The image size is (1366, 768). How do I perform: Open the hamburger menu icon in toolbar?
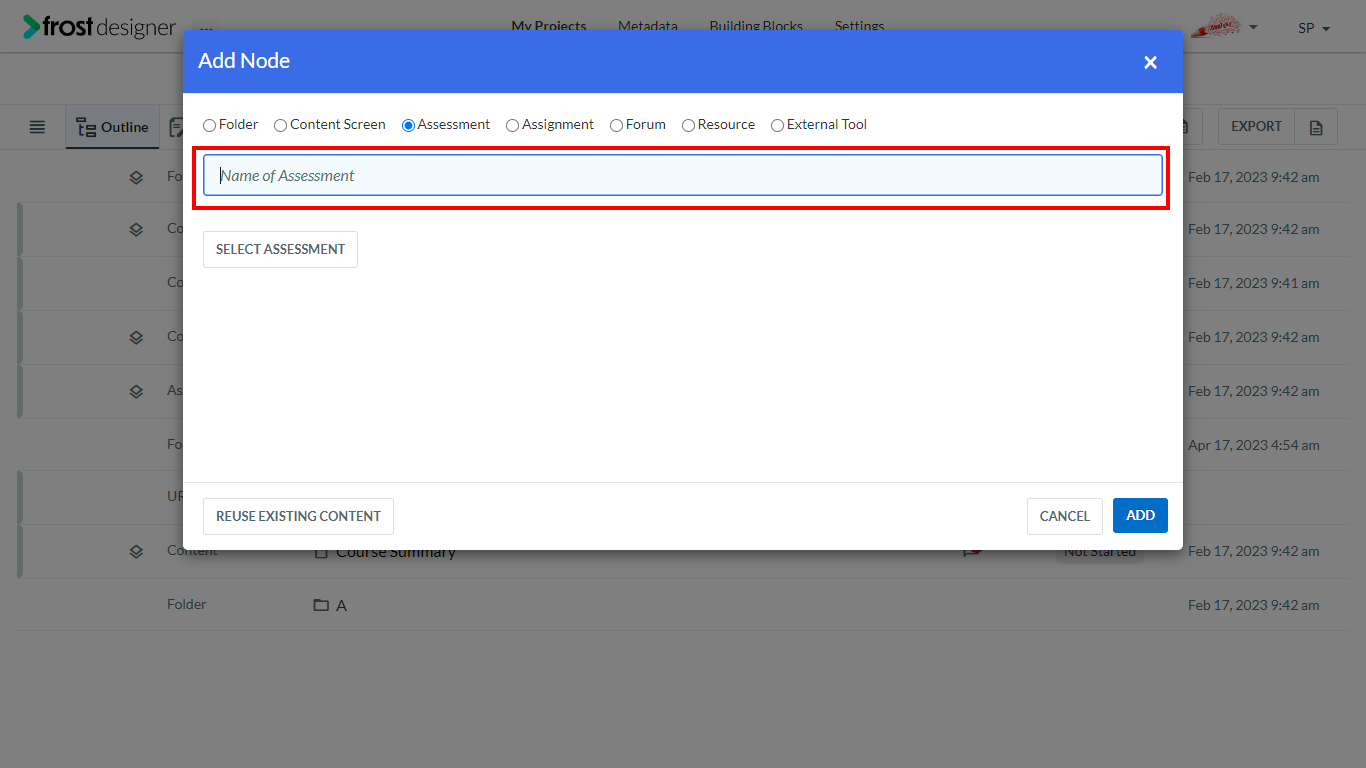(x=37, y=127)
